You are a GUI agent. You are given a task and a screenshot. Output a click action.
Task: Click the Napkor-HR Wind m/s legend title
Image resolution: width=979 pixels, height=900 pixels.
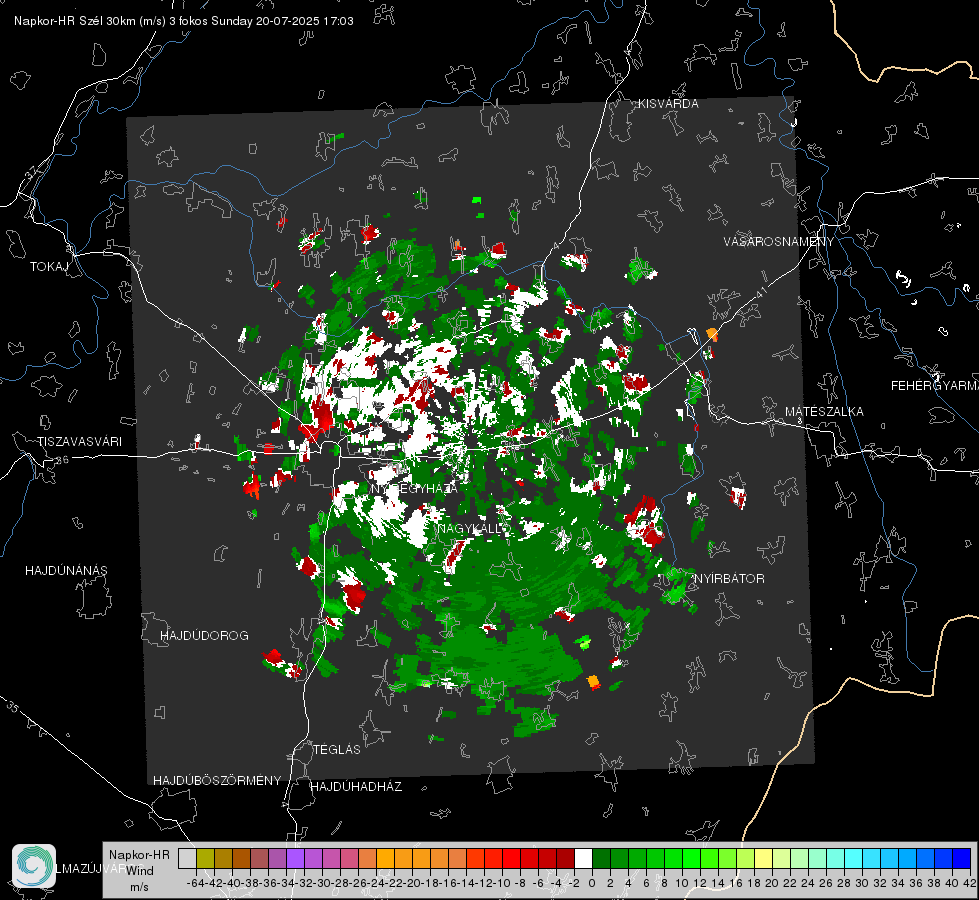click(x=139, y=871)
